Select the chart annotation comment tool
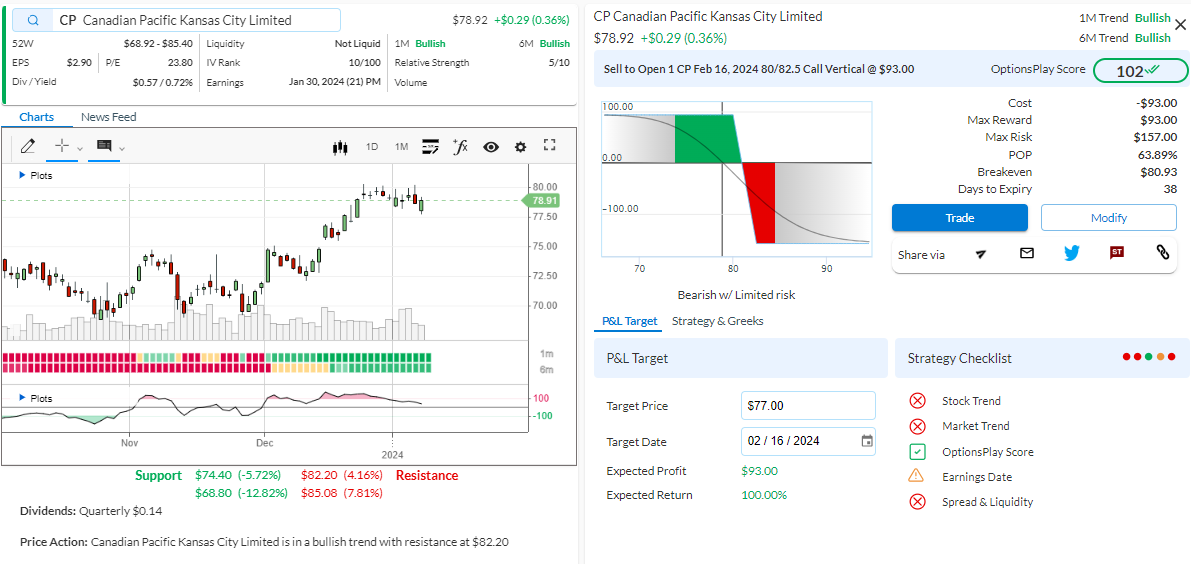 pos(104,146)
